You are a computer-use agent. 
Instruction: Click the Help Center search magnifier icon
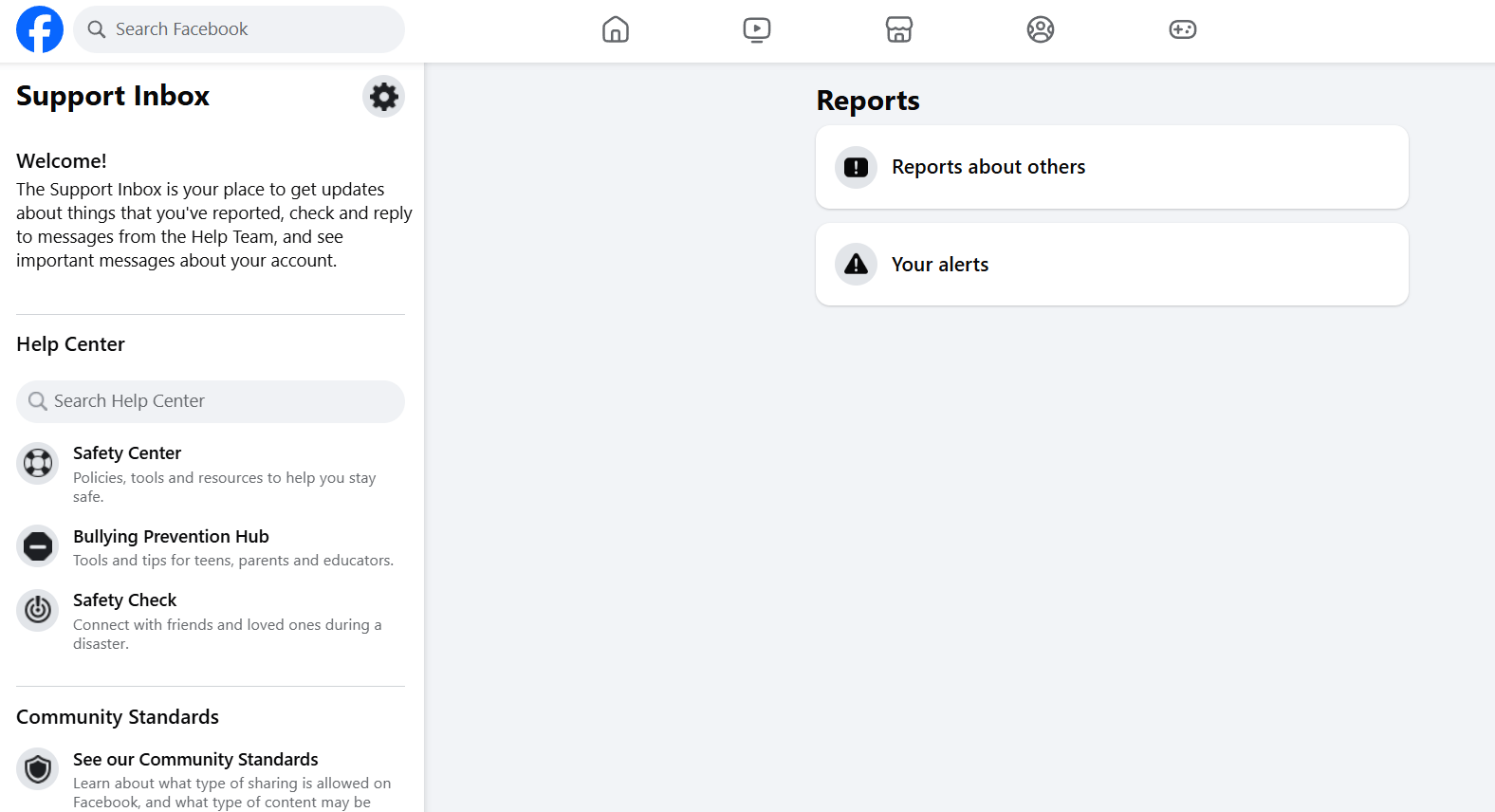click(38, 401)
